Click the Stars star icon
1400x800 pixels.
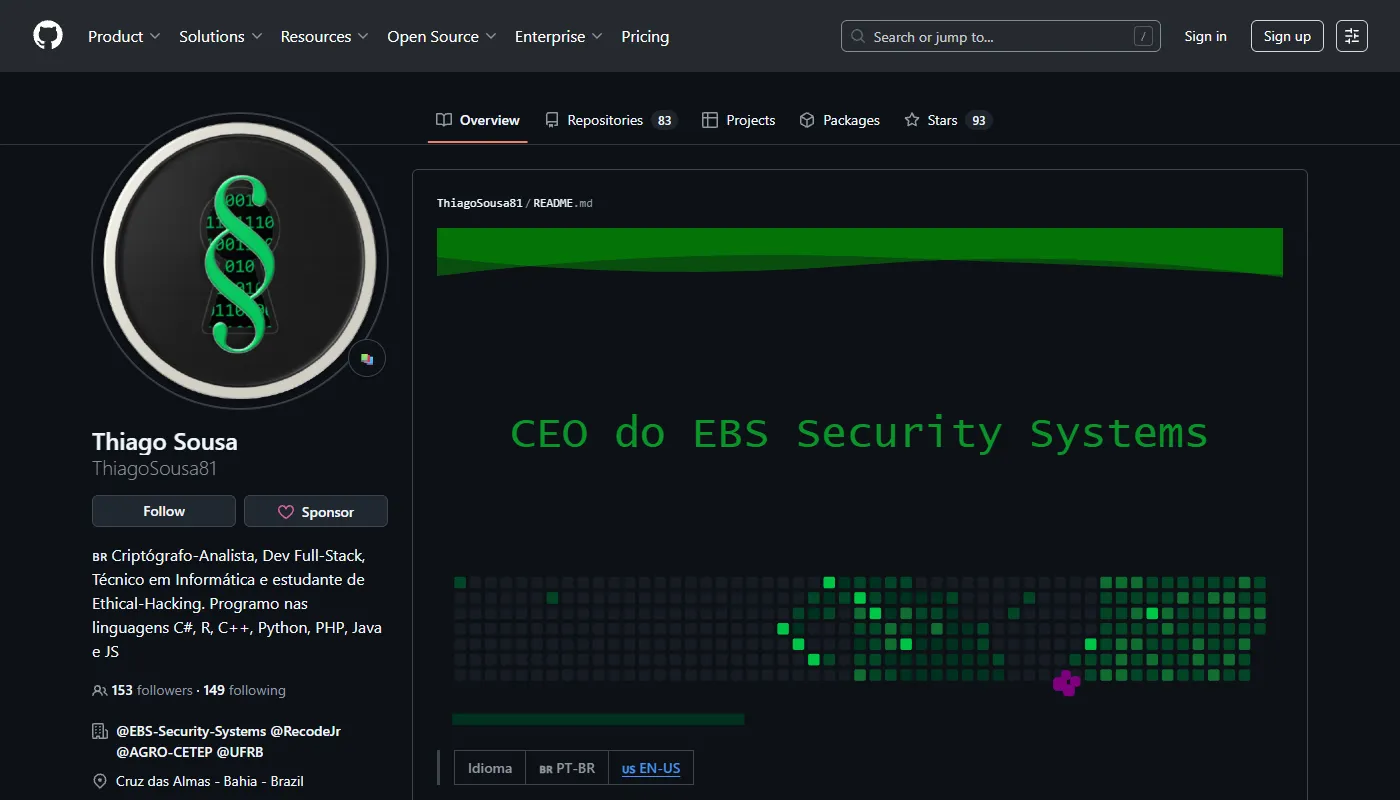pyautogui.click(x=912, y=120)
